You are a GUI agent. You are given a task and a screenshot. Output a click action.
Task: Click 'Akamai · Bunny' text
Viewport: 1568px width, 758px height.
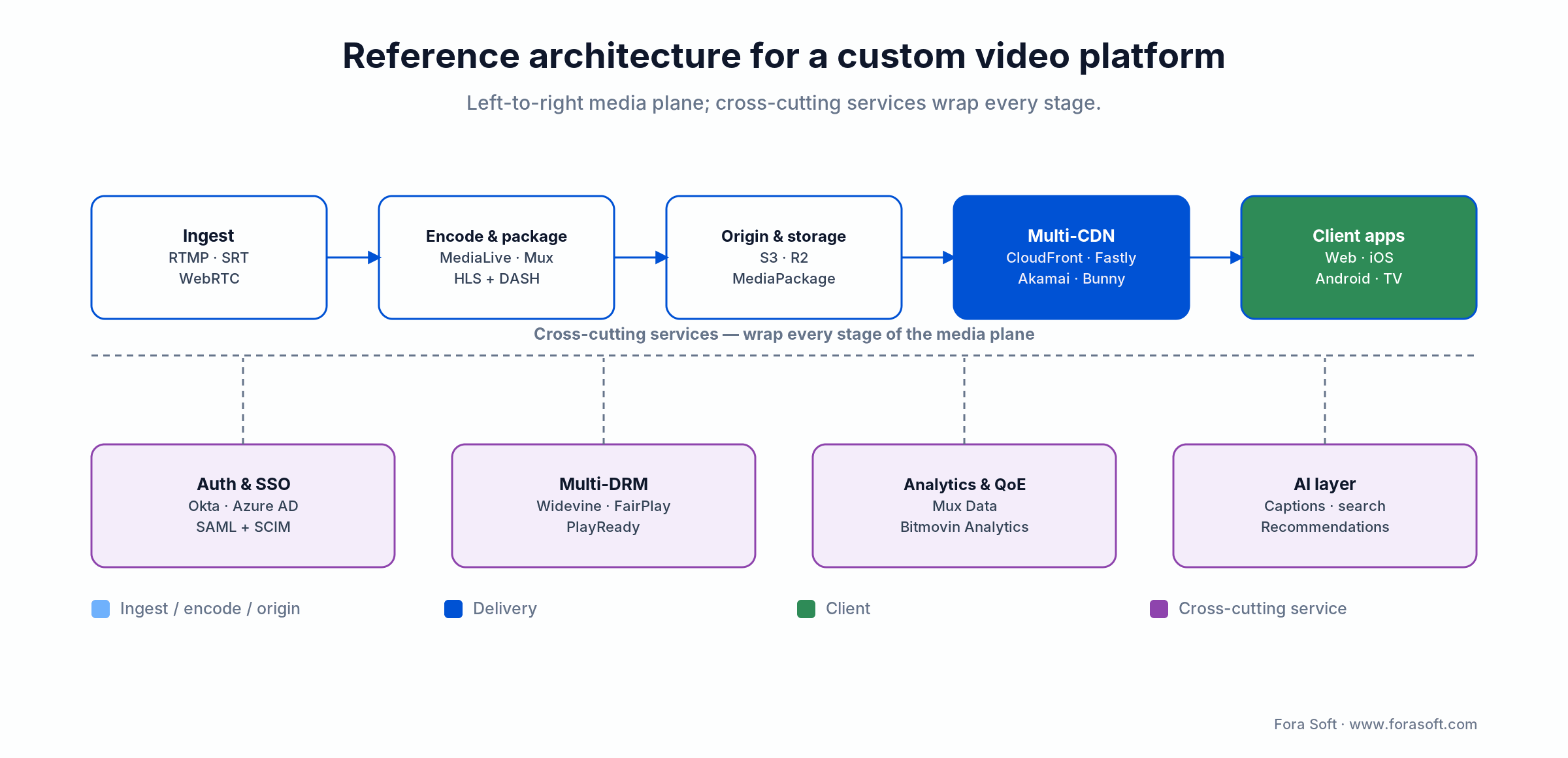(1071, 278)
